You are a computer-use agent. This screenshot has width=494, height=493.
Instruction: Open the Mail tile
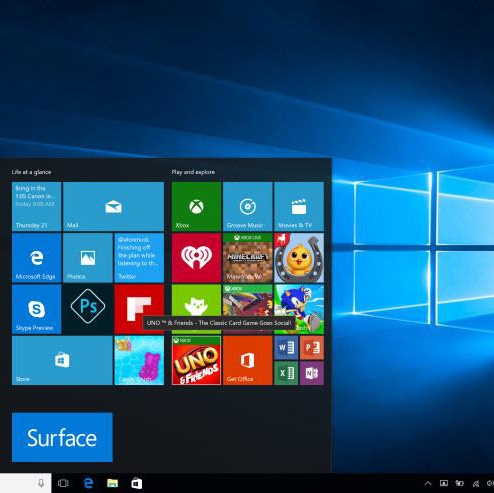pos(113,206)
